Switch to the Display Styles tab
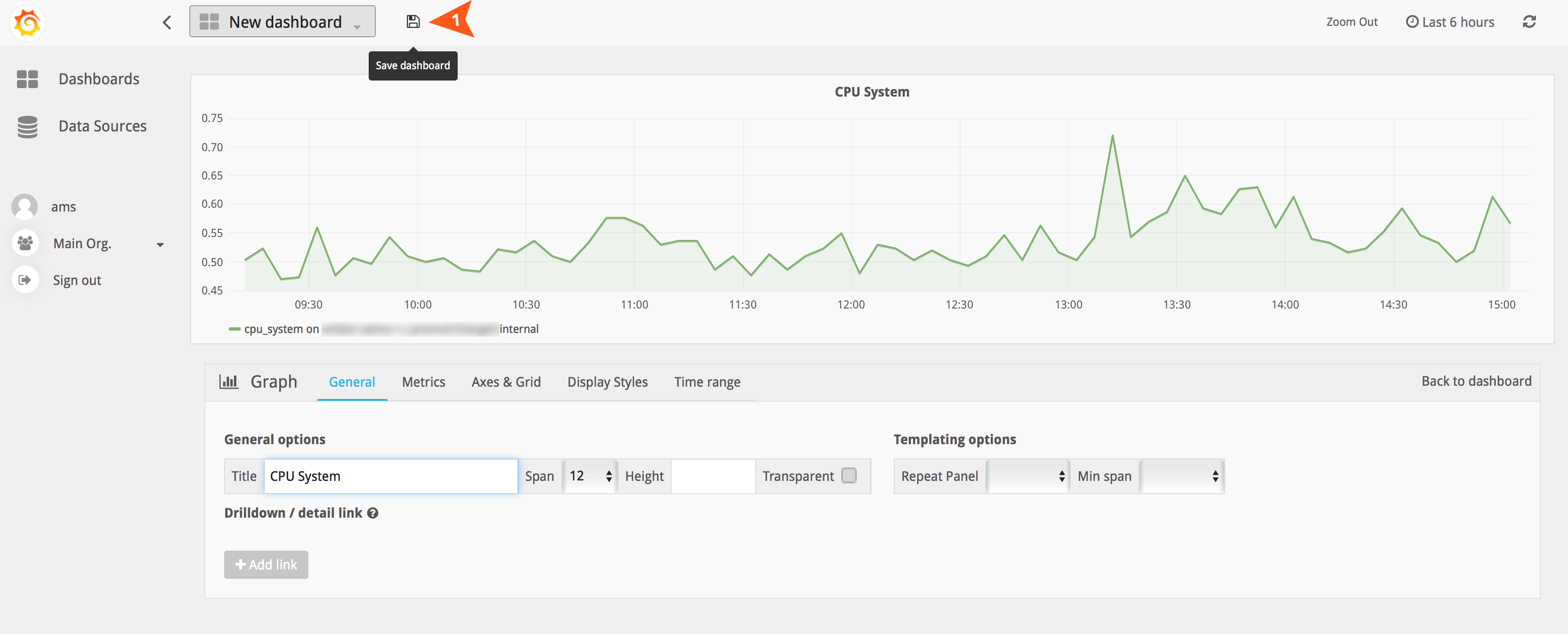 (x=607, y=382)
